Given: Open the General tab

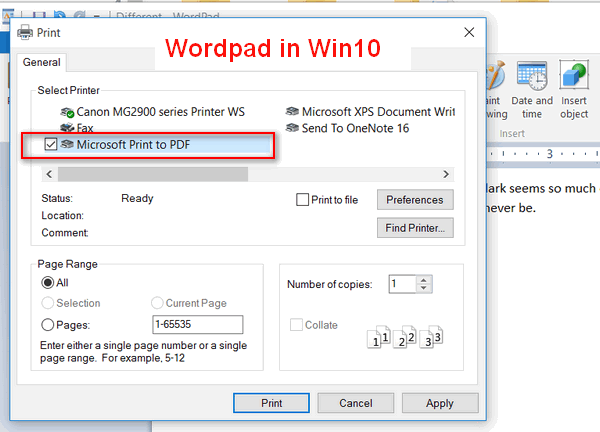Looking at the screenshot, I should (41, 62).
